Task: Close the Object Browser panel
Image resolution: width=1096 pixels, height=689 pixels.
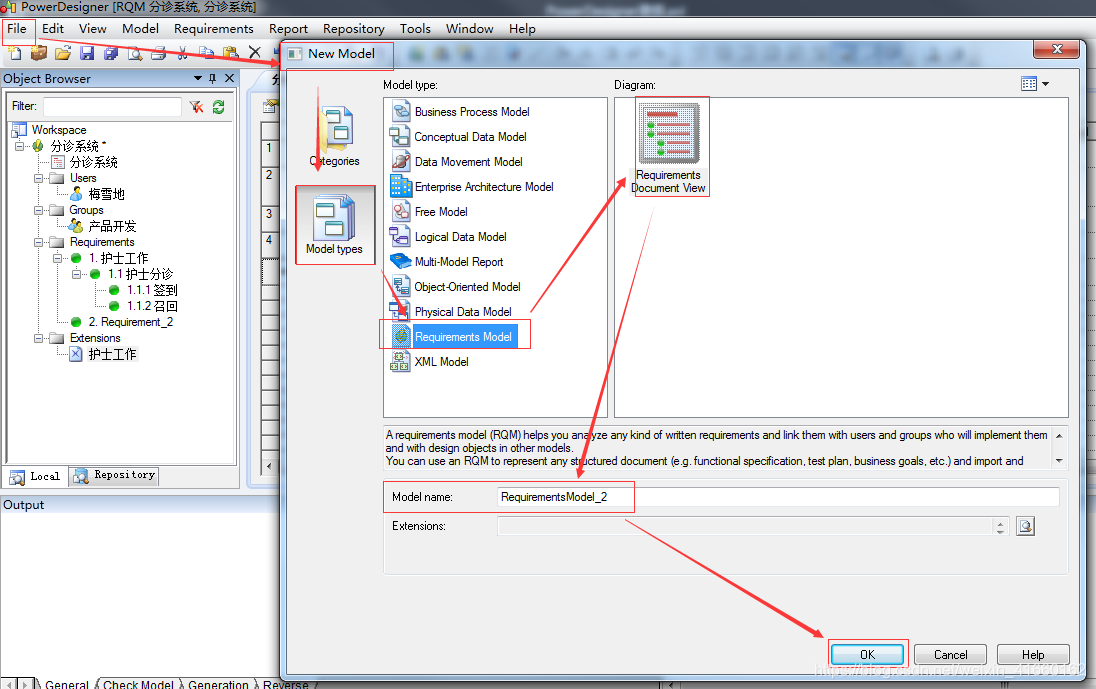Action: (229, 78)
